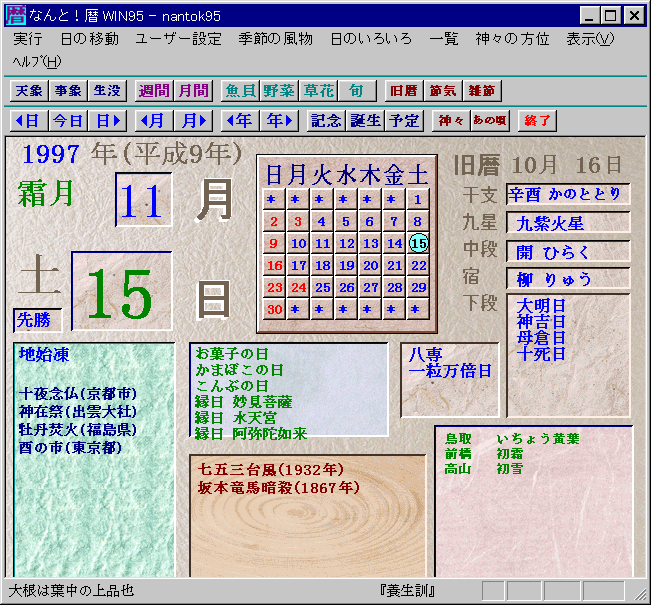Click 縁日 水天宮 entry

click(235, 418)
